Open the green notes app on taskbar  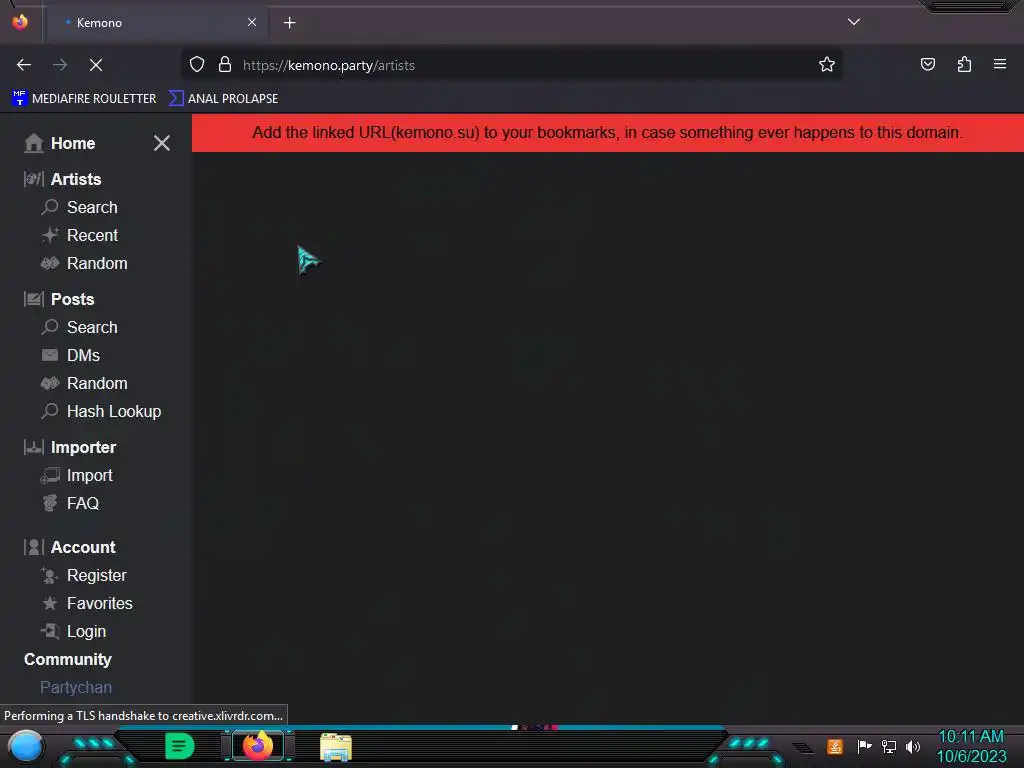pyautogui.click(x=180, y=746)
